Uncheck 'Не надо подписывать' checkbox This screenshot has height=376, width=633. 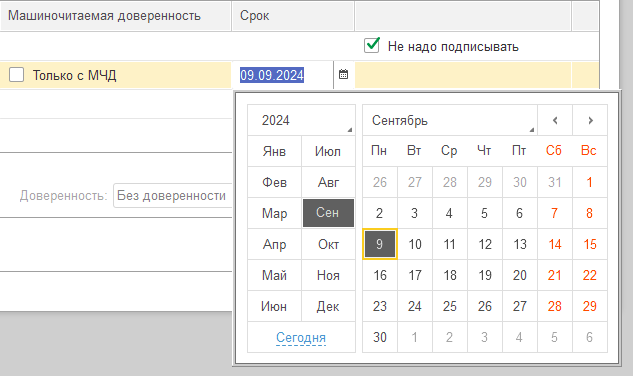tap(371, 45)
